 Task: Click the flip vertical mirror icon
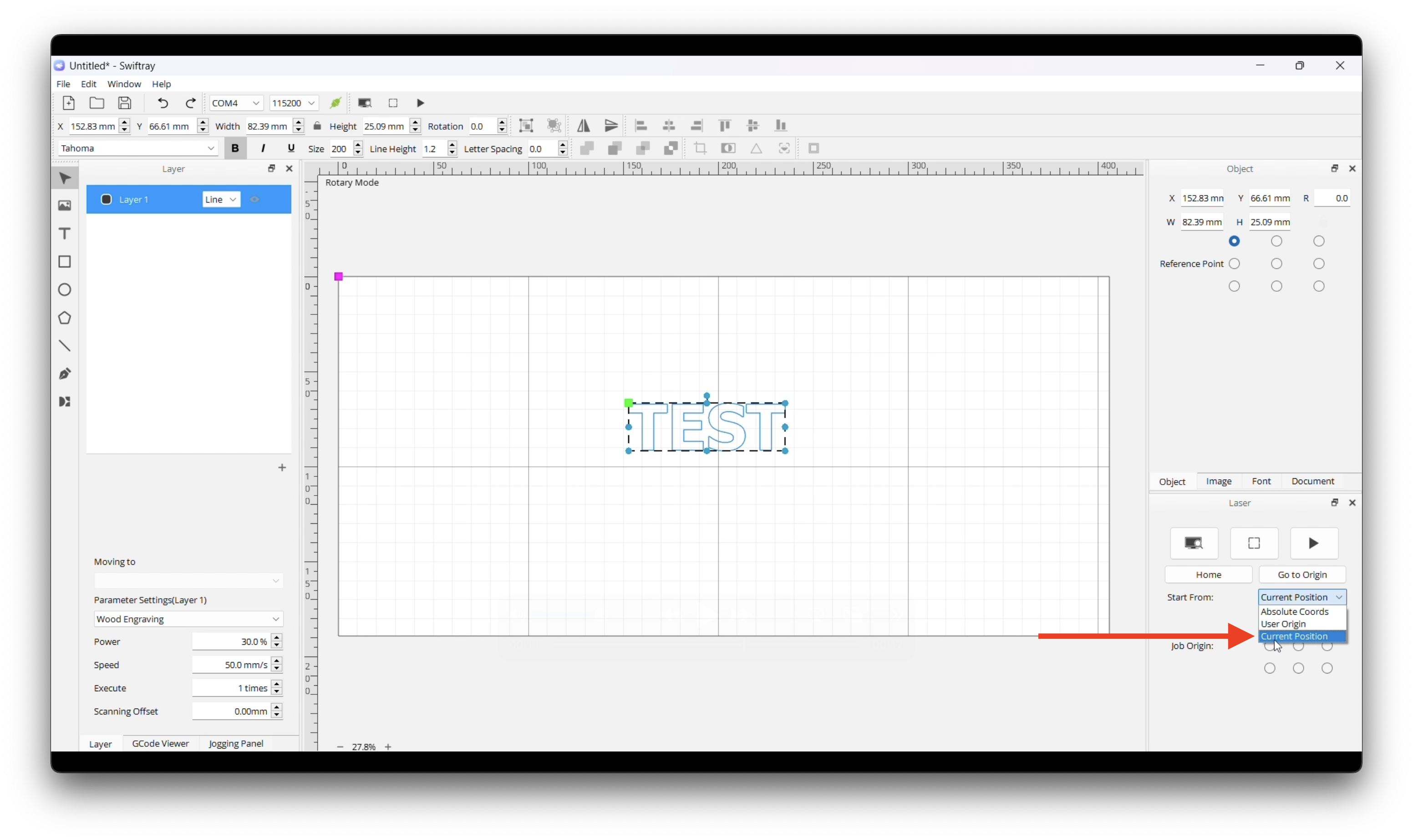611,126
